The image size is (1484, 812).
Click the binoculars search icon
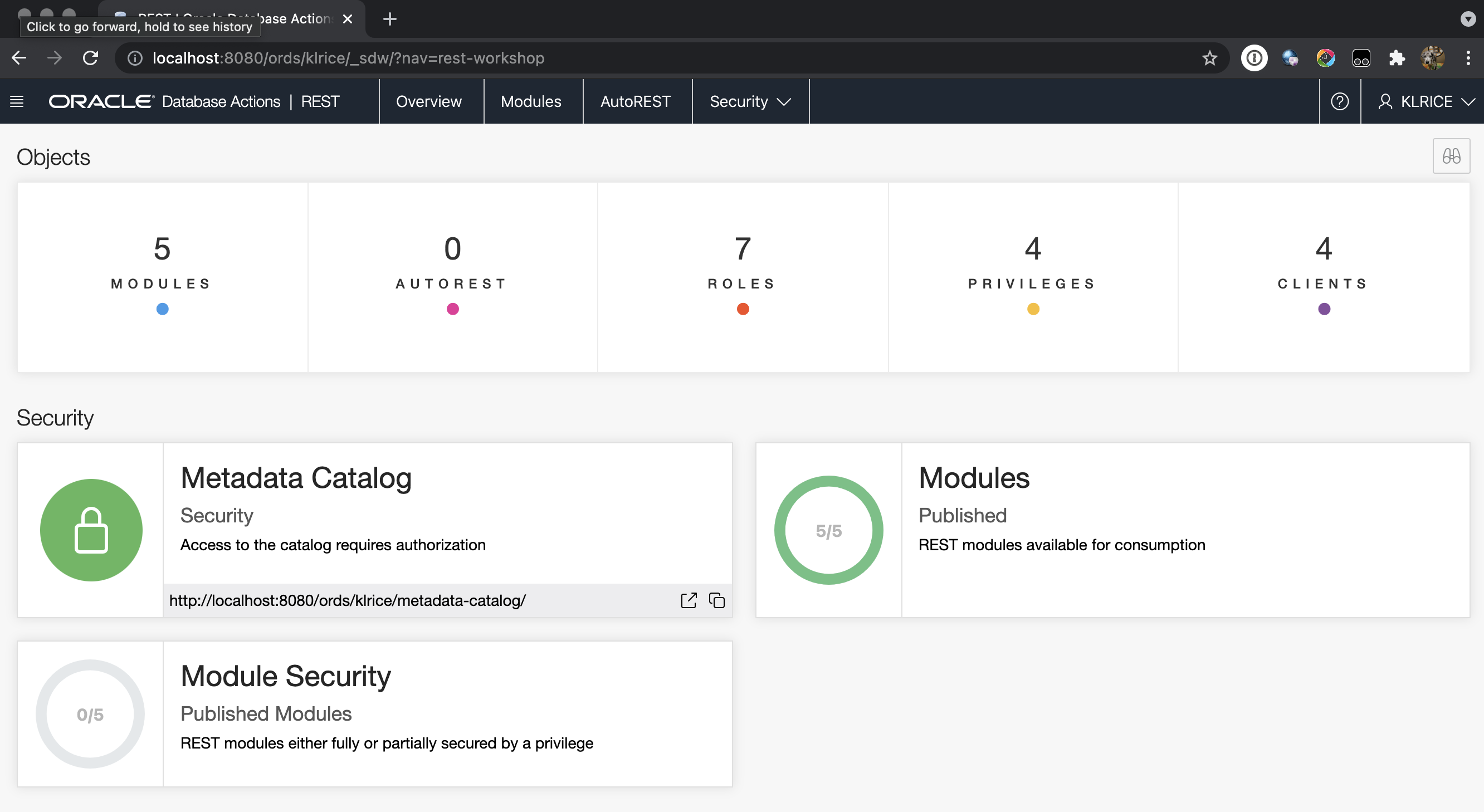coord(1451,156)
